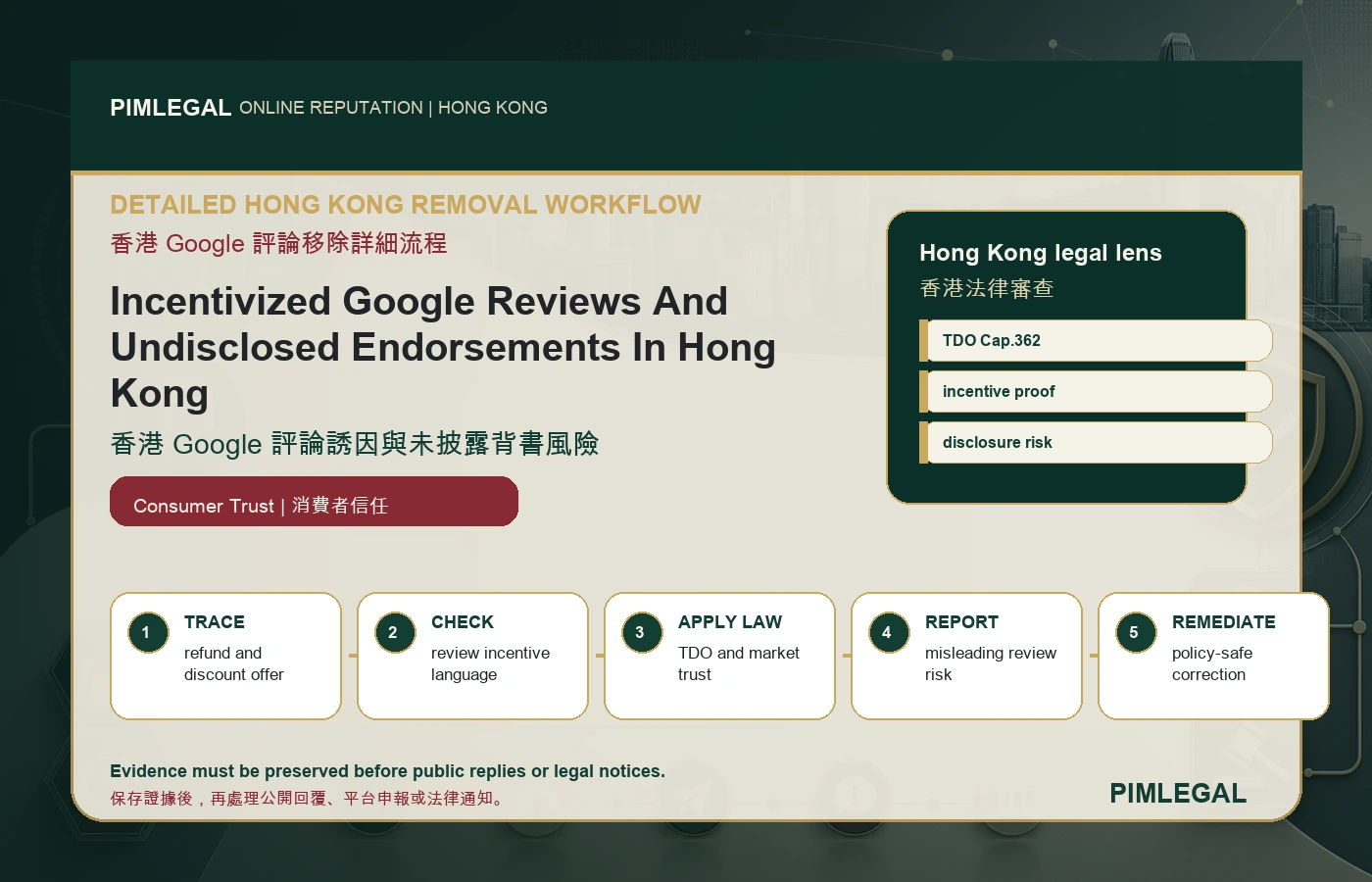The width and height of the screenshot is (1372, 882).
Task: Select the TDO Cap.362 pill
Action: click(1096, 340)
